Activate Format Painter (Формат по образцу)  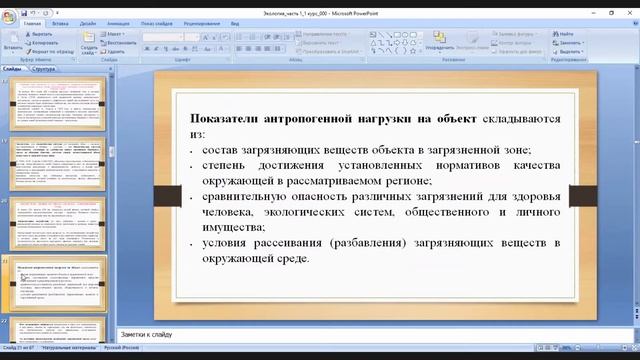point(50,52)
